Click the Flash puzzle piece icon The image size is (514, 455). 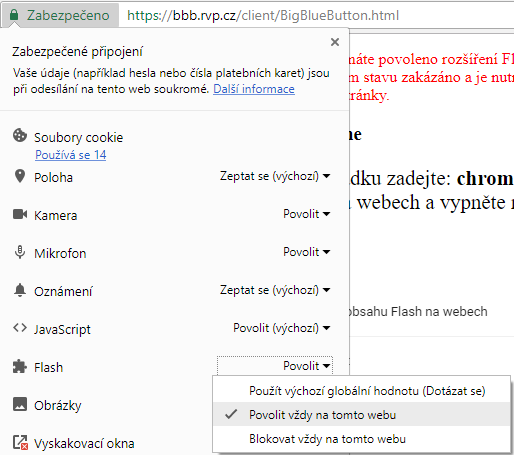pos(20,366)
